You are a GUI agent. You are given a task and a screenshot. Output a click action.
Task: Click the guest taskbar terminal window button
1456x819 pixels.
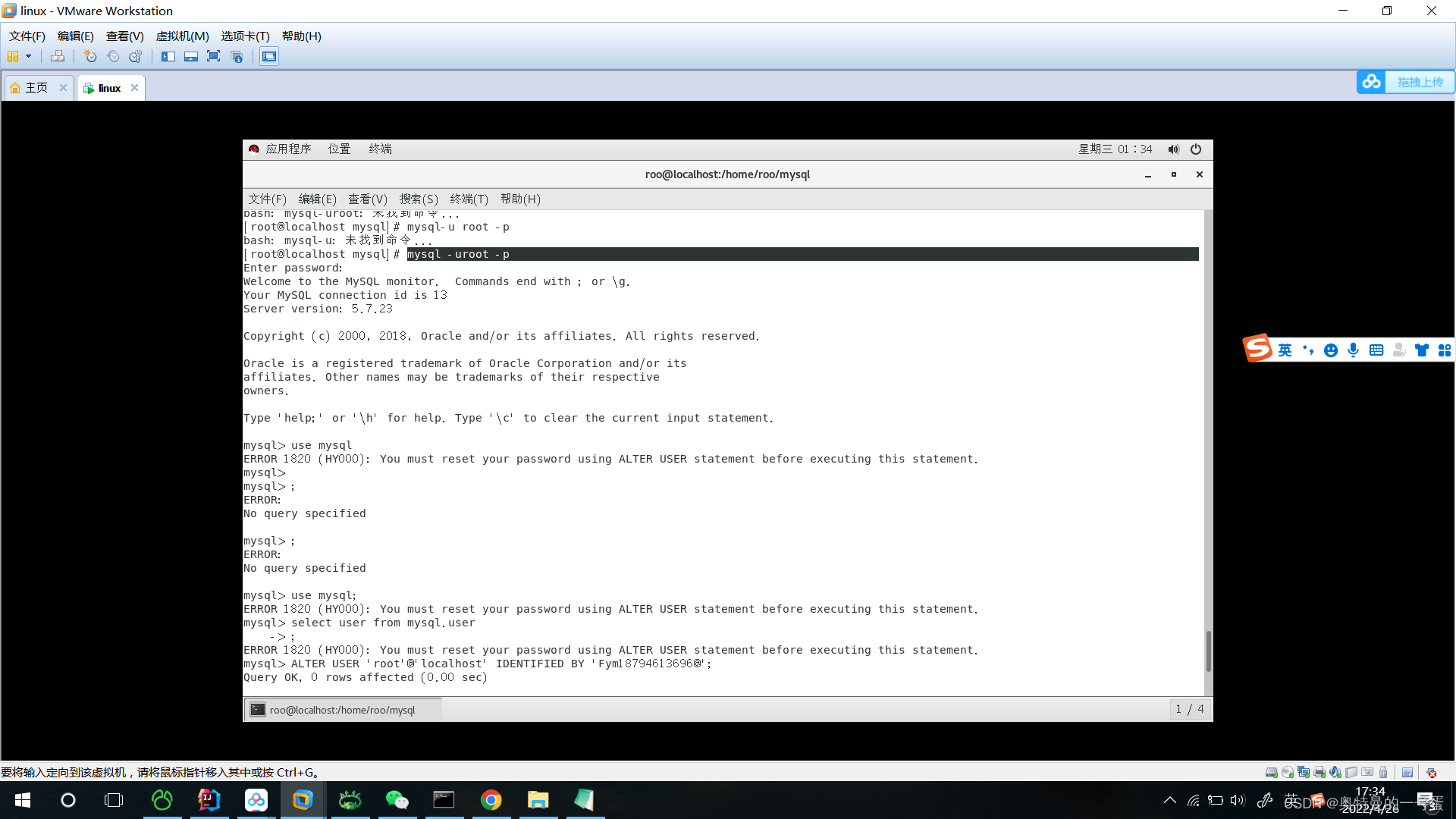click(x=343, y=710)
